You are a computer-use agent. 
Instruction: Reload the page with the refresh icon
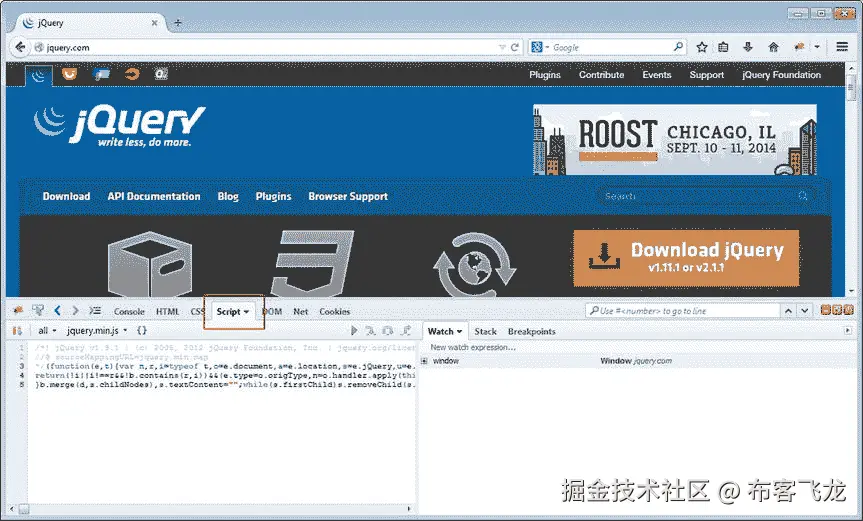[515, 47]
